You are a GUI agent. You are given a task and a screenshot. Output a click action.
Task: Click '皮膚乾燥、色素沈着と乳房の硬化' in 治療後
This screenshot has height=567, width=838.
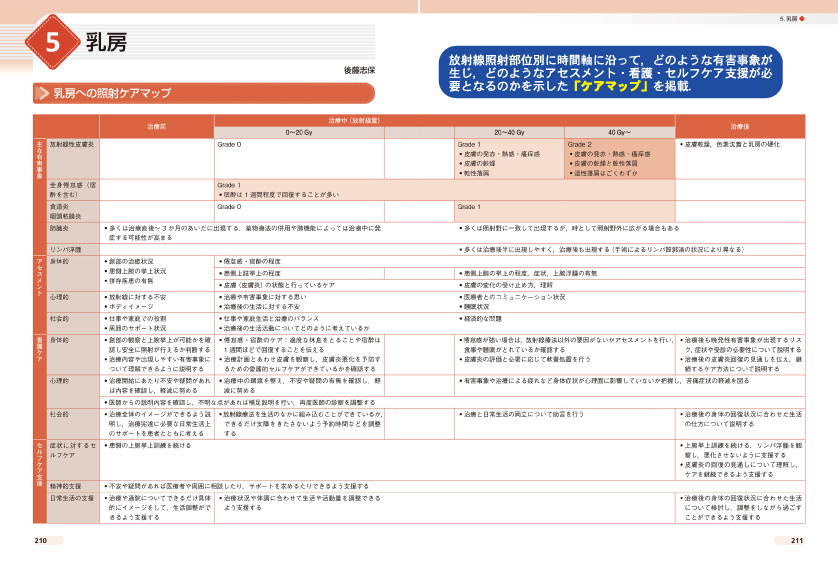click(x=730, y=144)
